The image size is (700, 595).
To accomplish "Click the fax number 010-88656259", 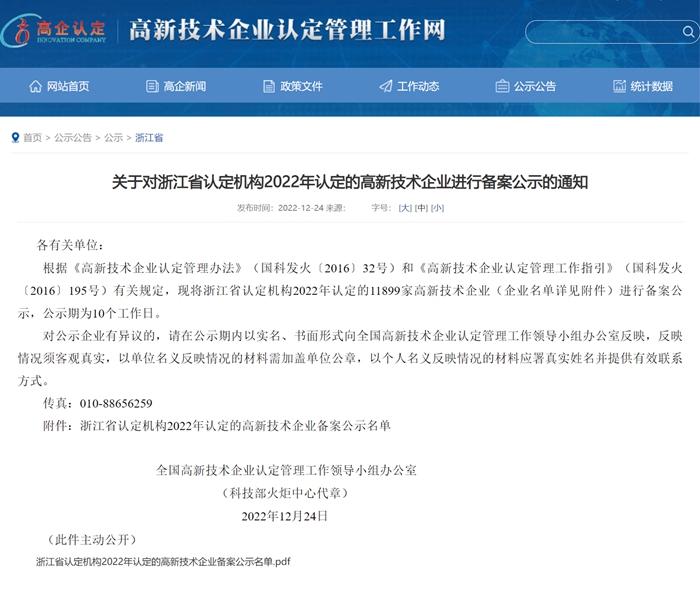I will point(116,403).
